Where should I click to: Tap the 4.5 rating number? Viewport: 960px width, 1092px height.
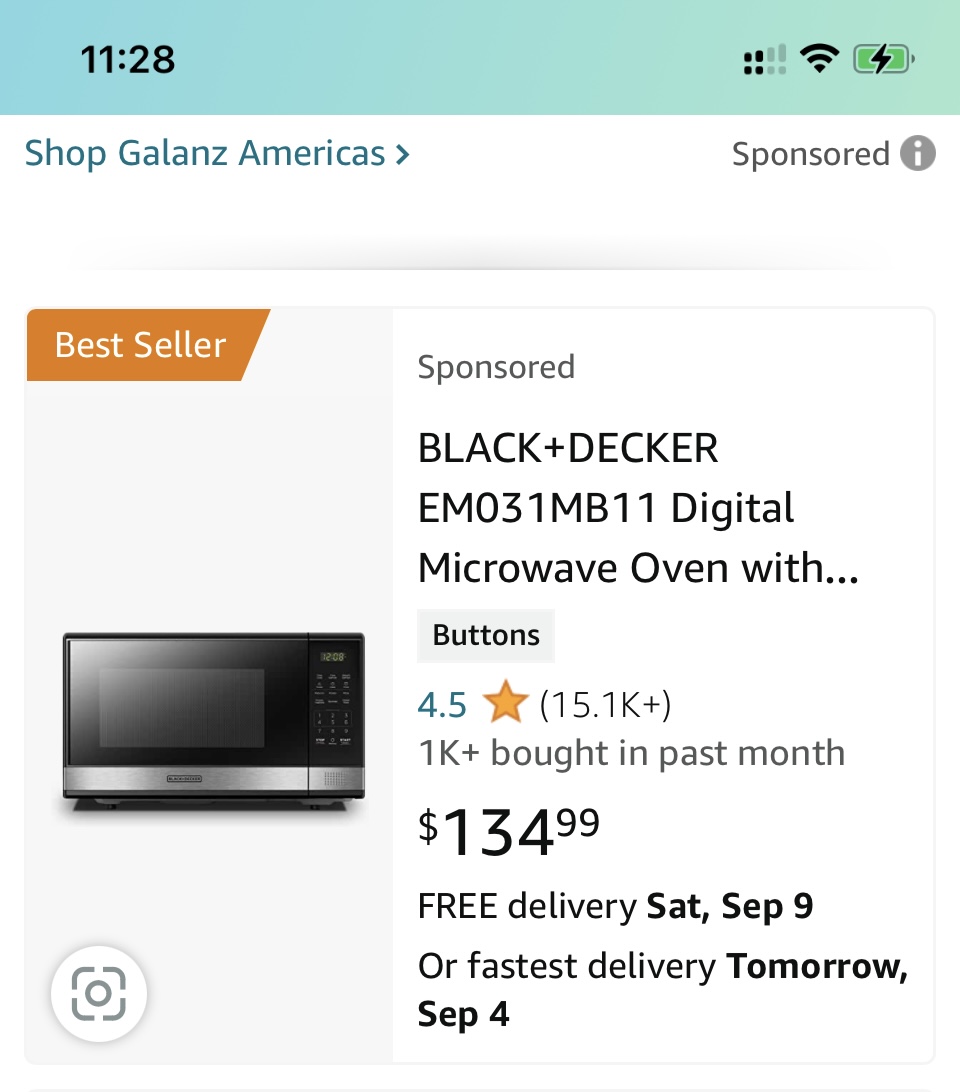442,706
